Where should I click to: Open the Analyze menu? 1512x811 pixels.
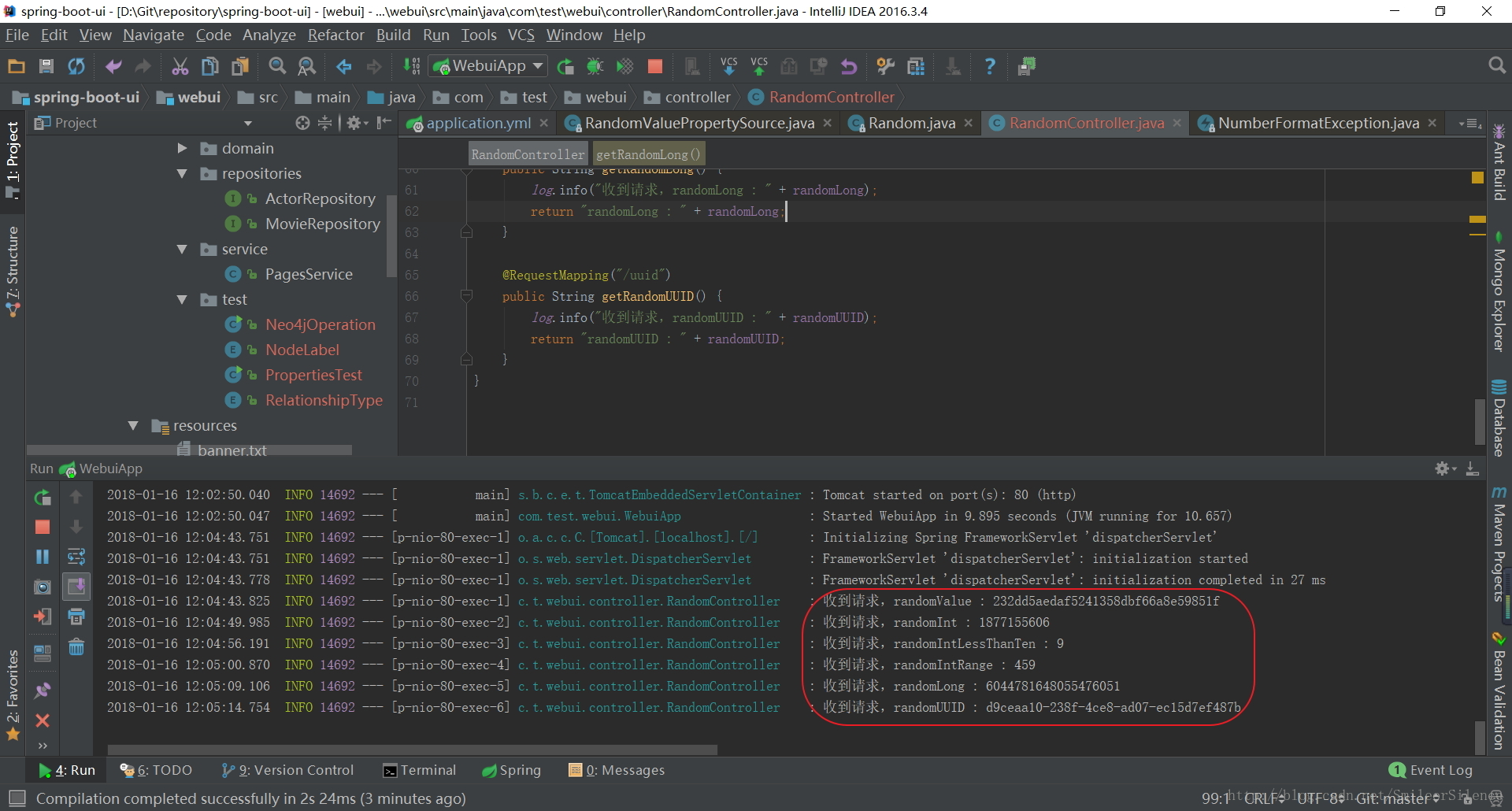tap(269, 35)
